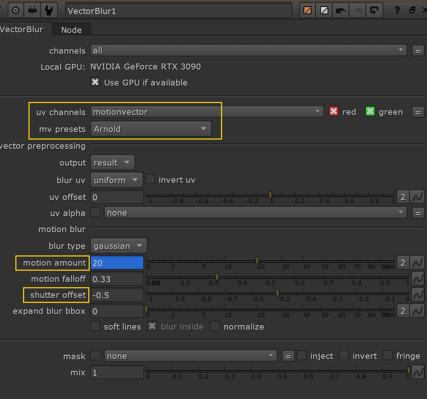Click the '=' button on the uv alpha row
The image size is (427, 399).
(x=418, y=213)
